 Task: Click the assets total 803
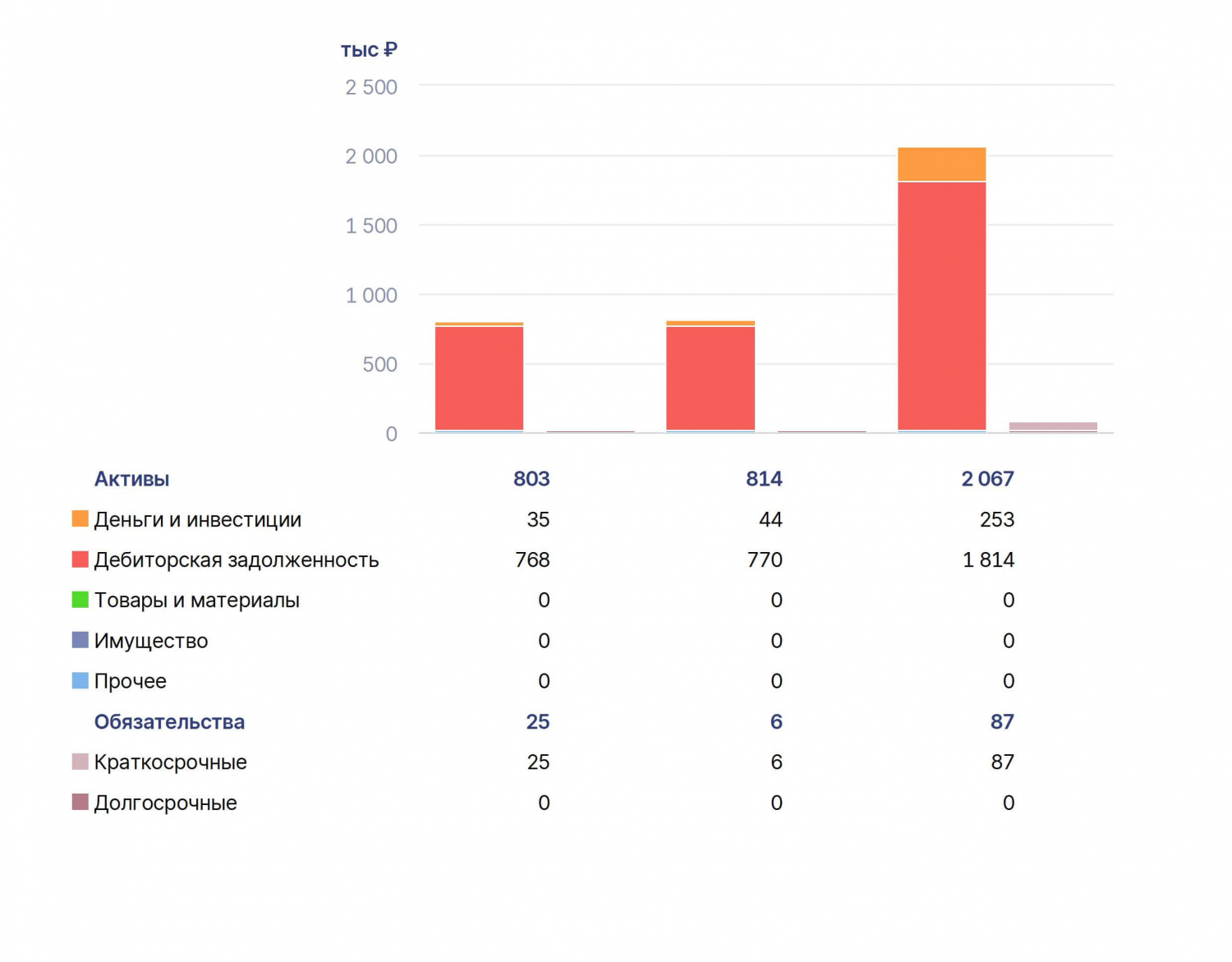click(531, 479)
